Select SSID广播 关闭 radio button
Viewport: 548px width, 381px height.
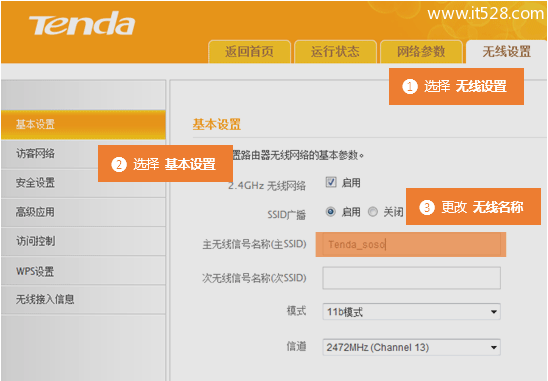pos(373,211)
